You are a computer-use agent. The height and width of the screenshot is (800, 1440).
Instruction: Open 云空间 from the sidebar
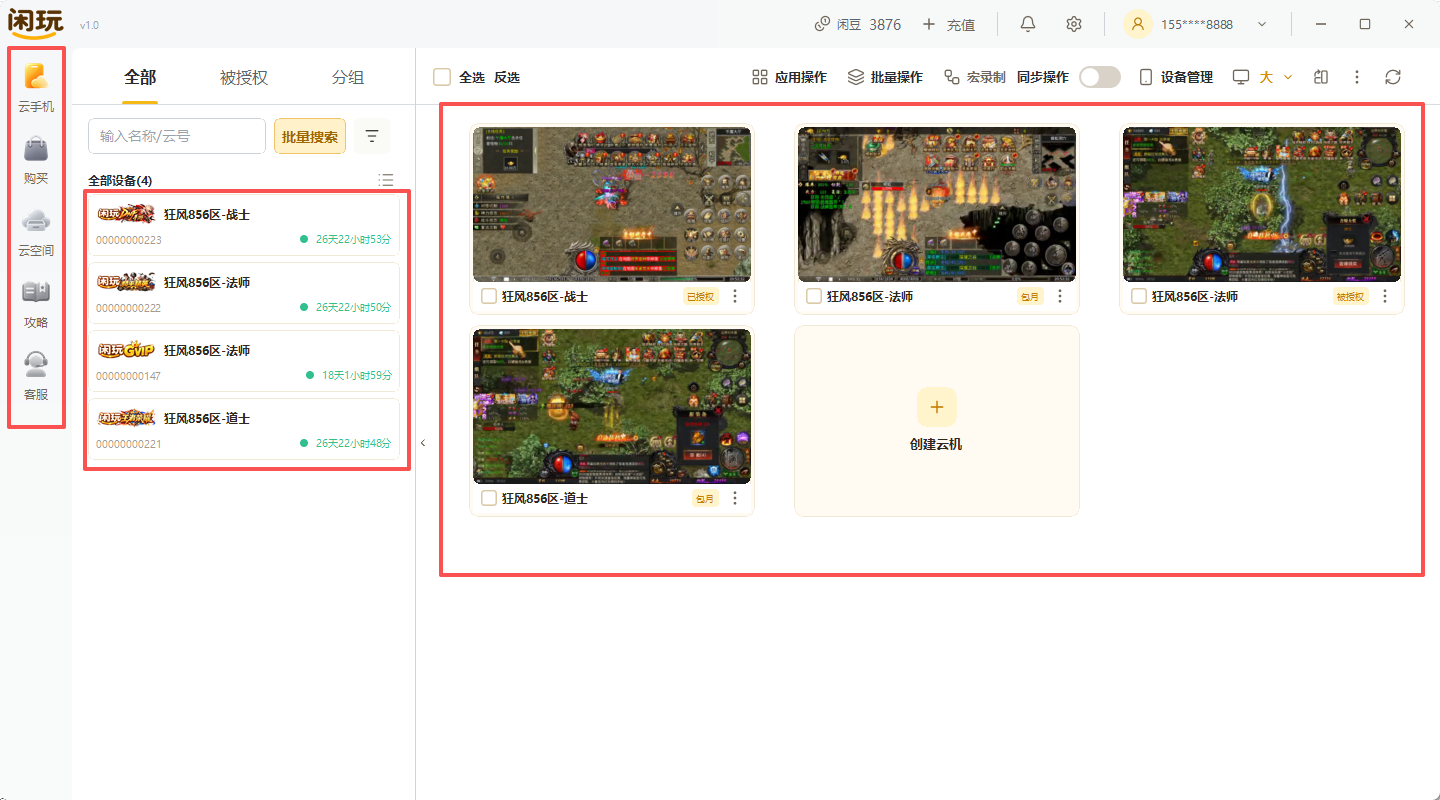click(x=36, y=232)
